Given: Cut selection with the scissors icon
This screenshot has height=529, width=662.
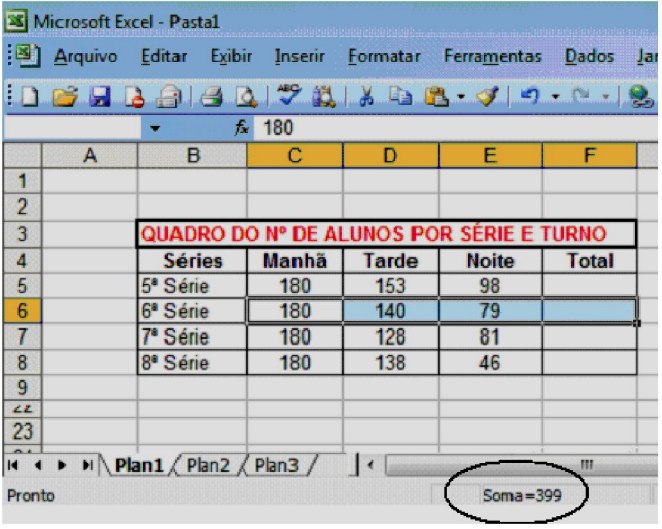Looking at the screenshot, I should click(x=366, y=96).
